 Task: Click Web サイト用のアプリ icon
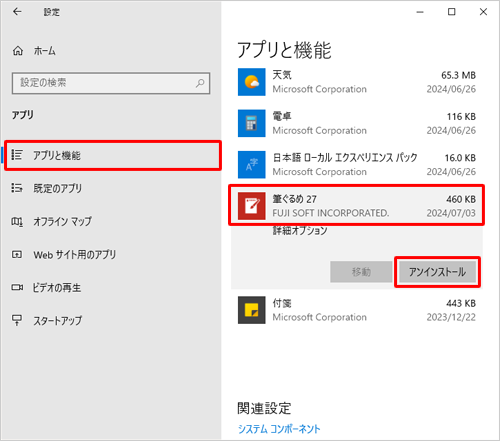(17, 255)
